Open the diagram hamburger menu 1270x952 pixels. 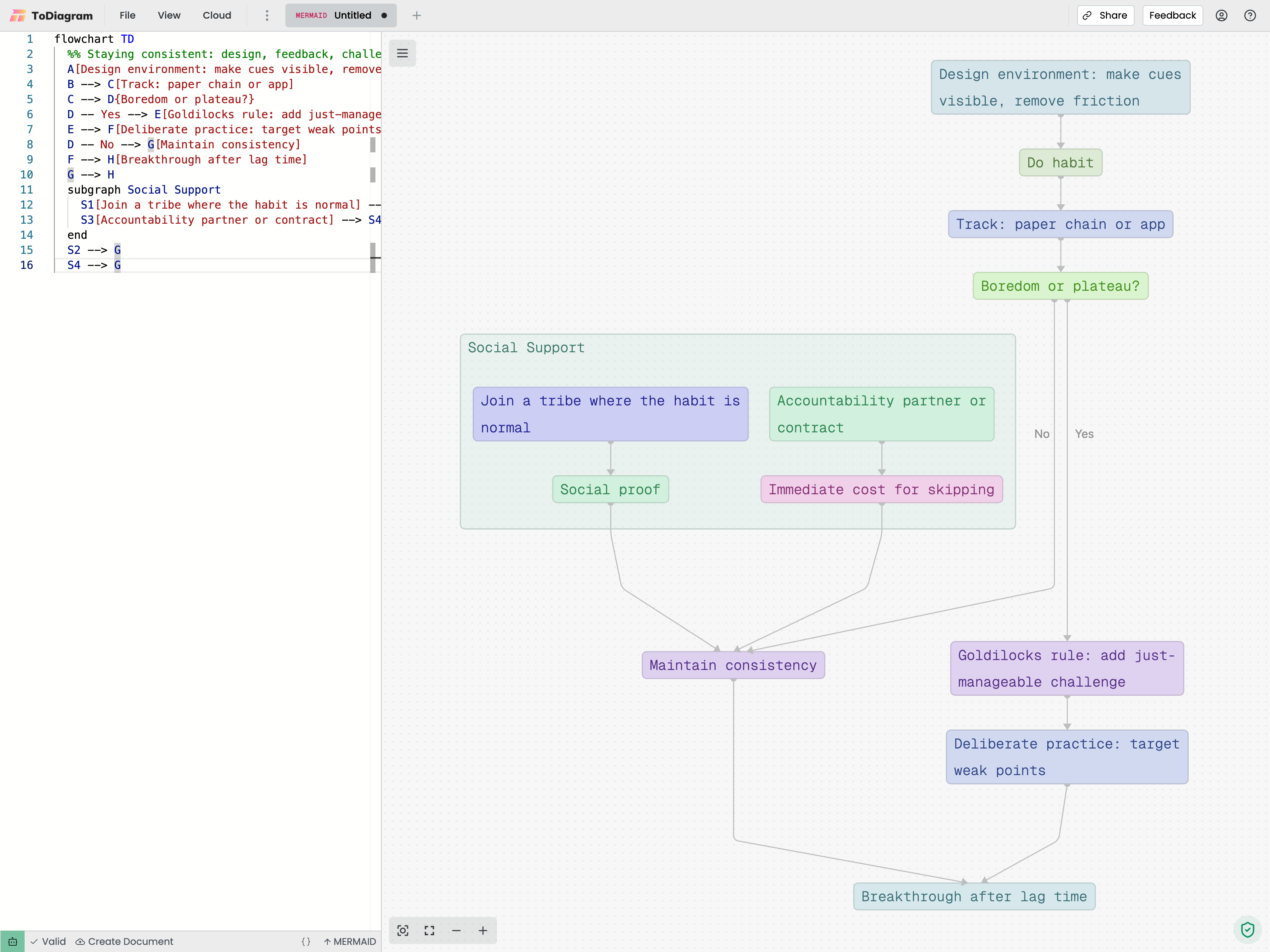[402, 54]
